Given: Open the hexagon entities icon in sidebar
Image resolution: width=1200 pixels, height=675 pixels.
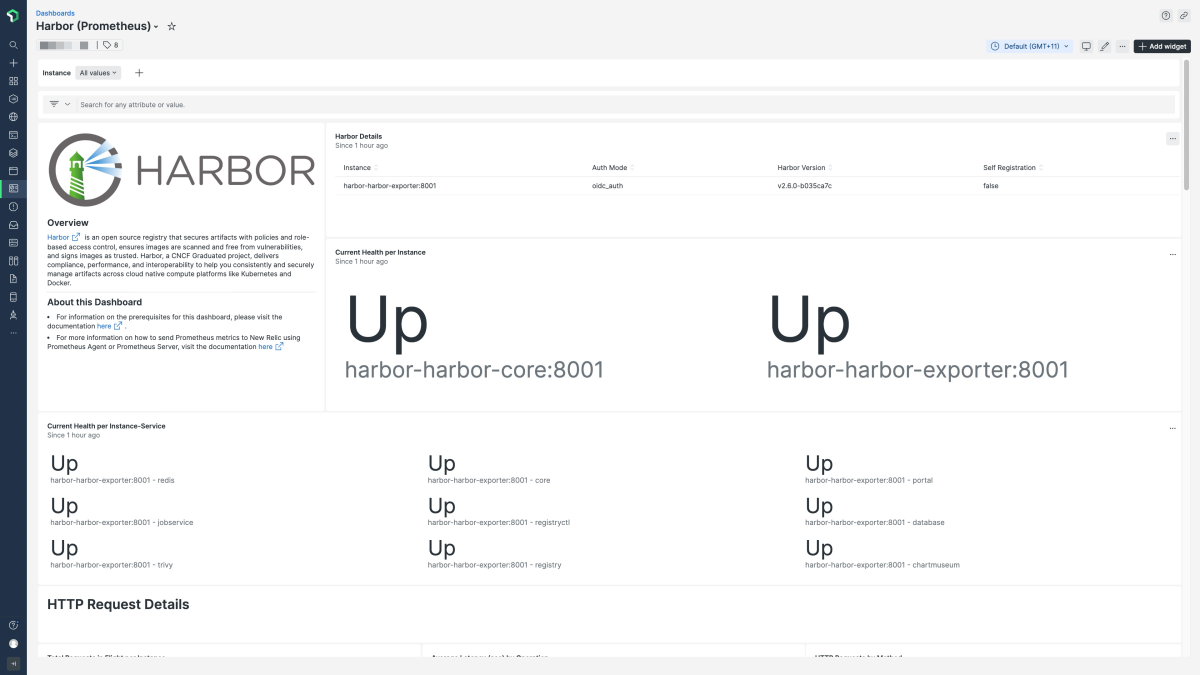Looking at the screenshot, I should pos(13,99).
